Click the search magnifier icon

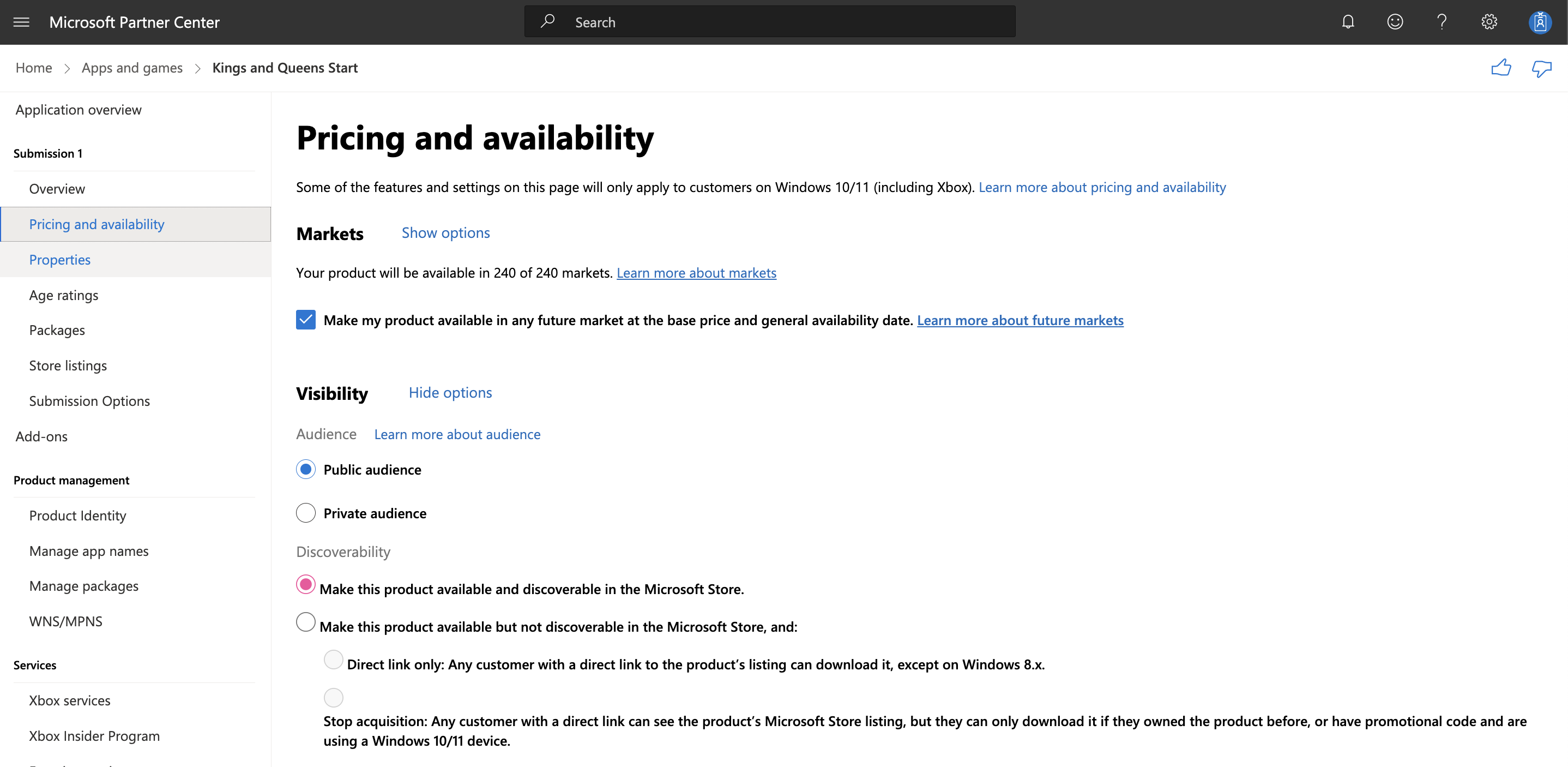coord(547,22)
